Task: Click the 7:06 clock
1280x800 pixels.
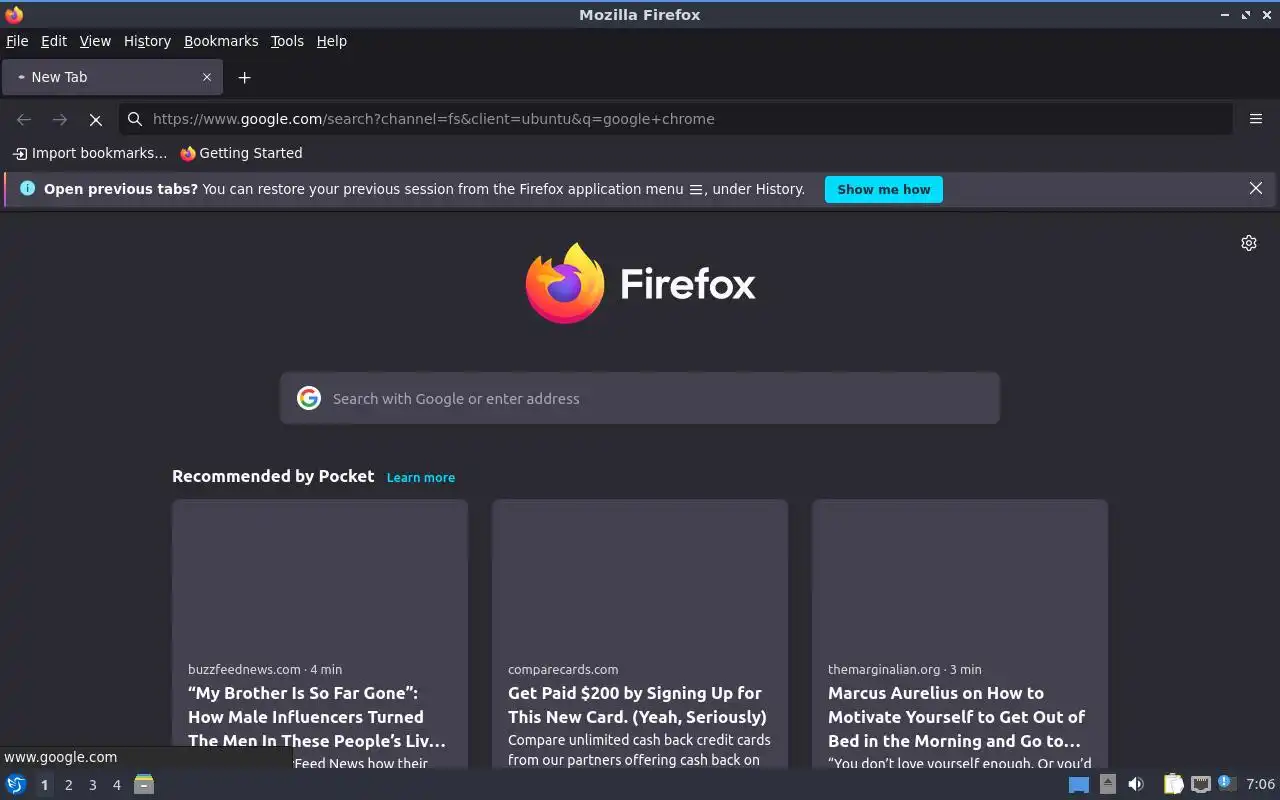Action: click(1260, 784)
